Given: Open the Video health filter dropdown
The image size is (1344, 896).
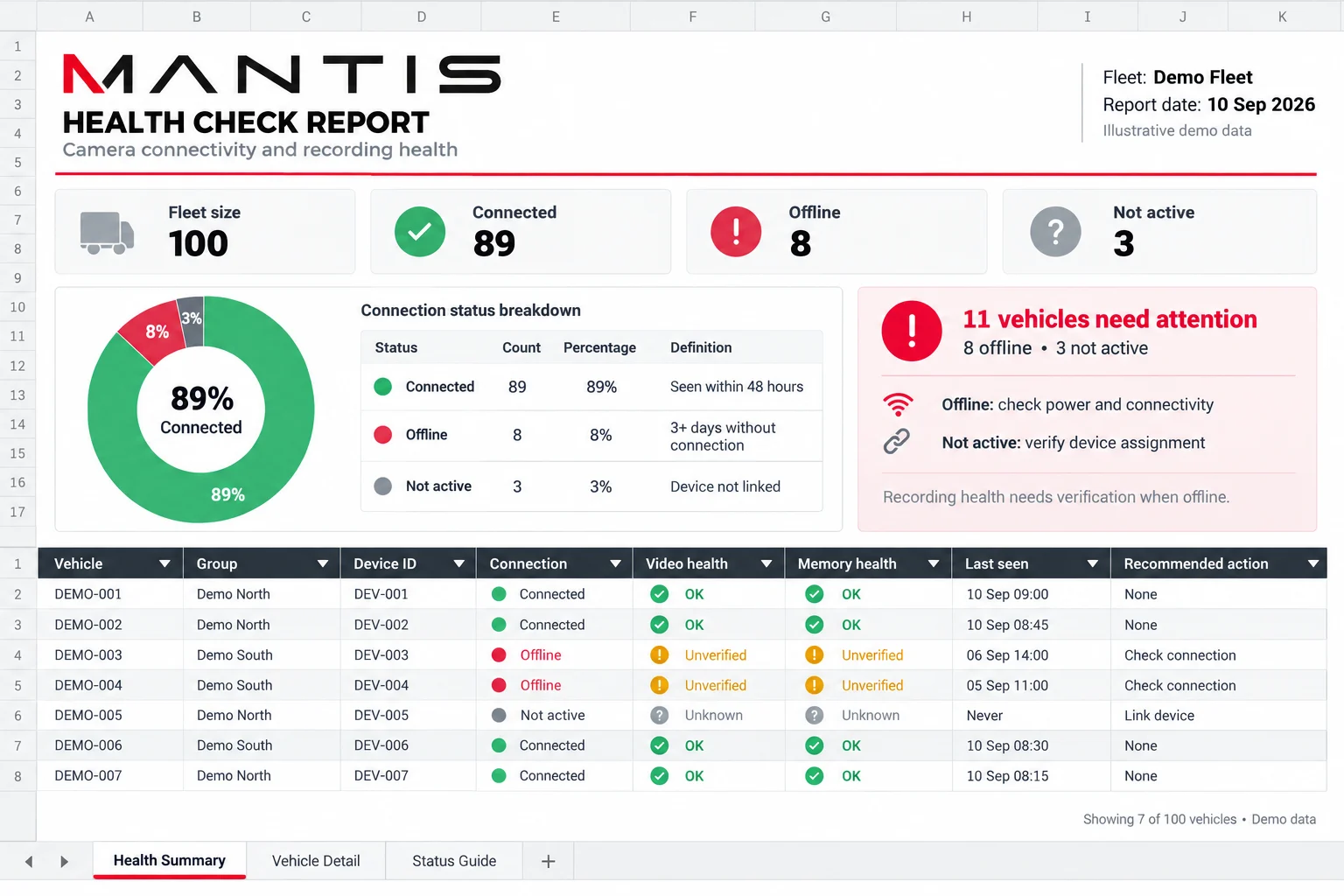Looking at the screenshot, I should click(x=766, y=563).
